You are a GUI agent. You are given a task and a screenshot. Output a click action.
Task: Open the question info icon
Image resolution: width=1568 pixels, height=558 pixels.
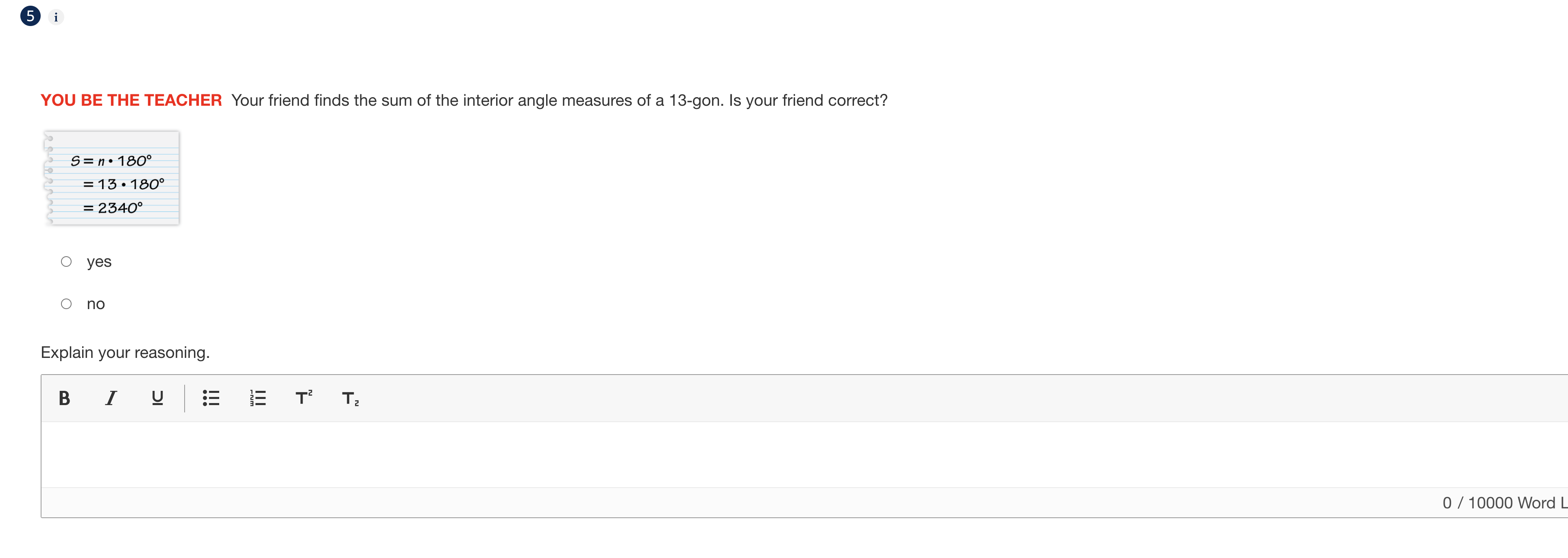[56, 17]
